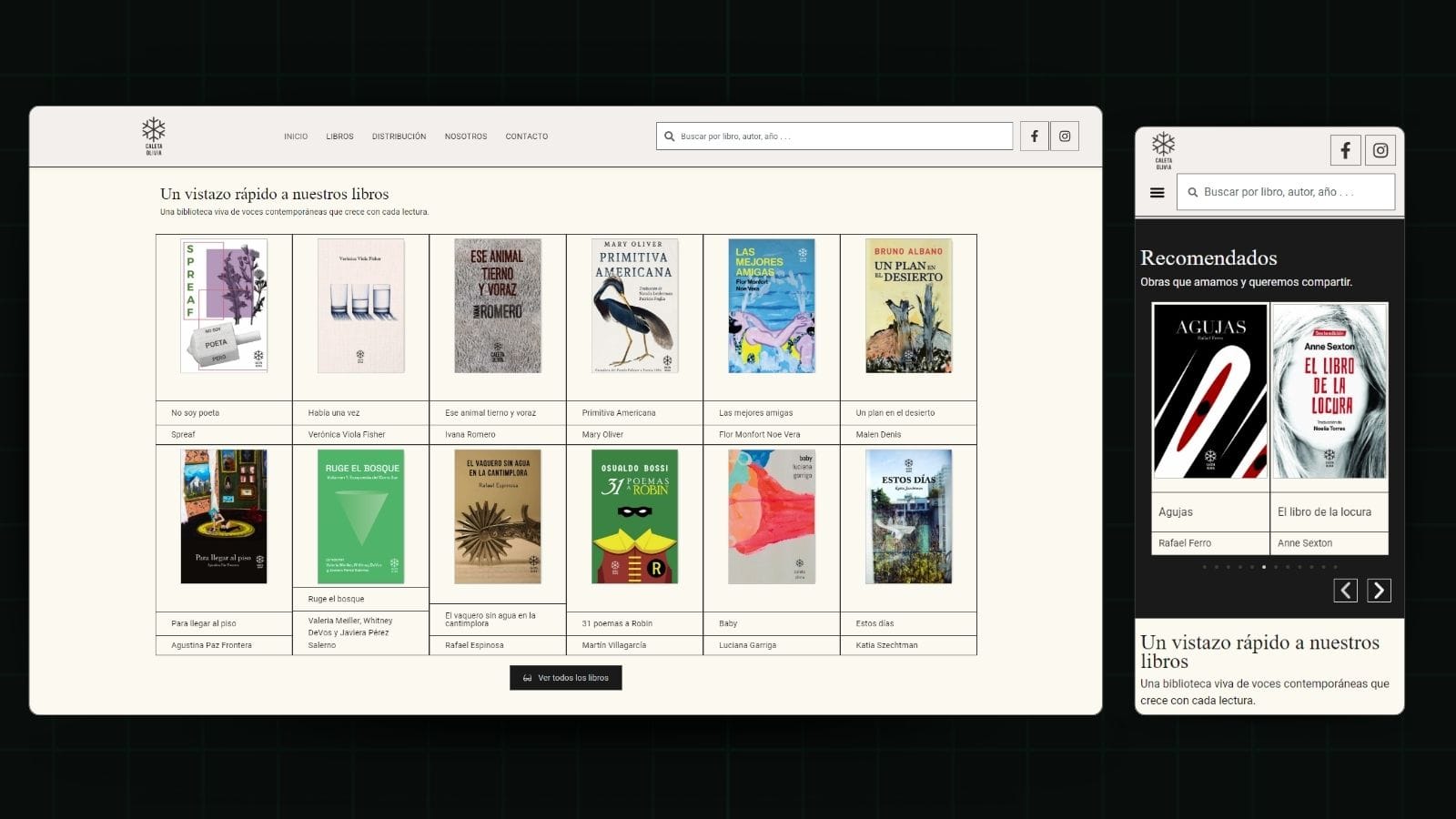Click the Caleta Olivia logo in mobile view
The image size is (1456, 819).
tap(1163, 150)
